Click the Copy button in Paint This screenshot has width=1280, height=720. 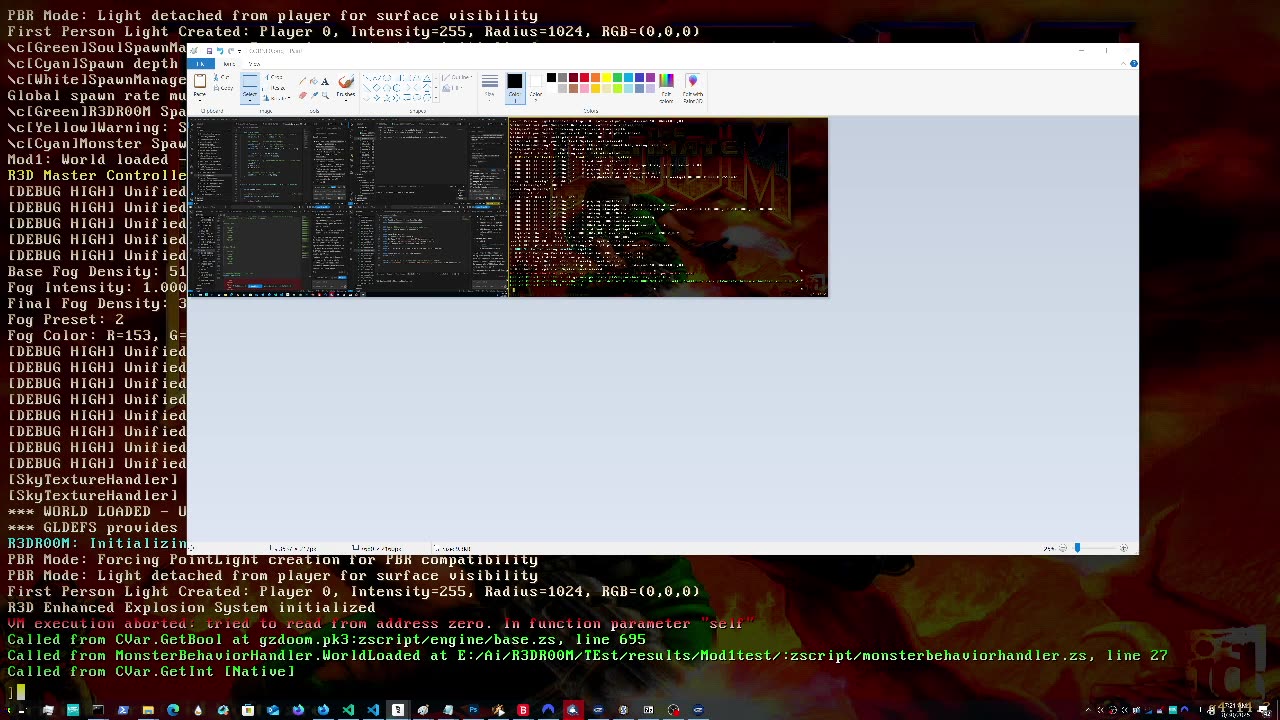[x=224, y=88]
